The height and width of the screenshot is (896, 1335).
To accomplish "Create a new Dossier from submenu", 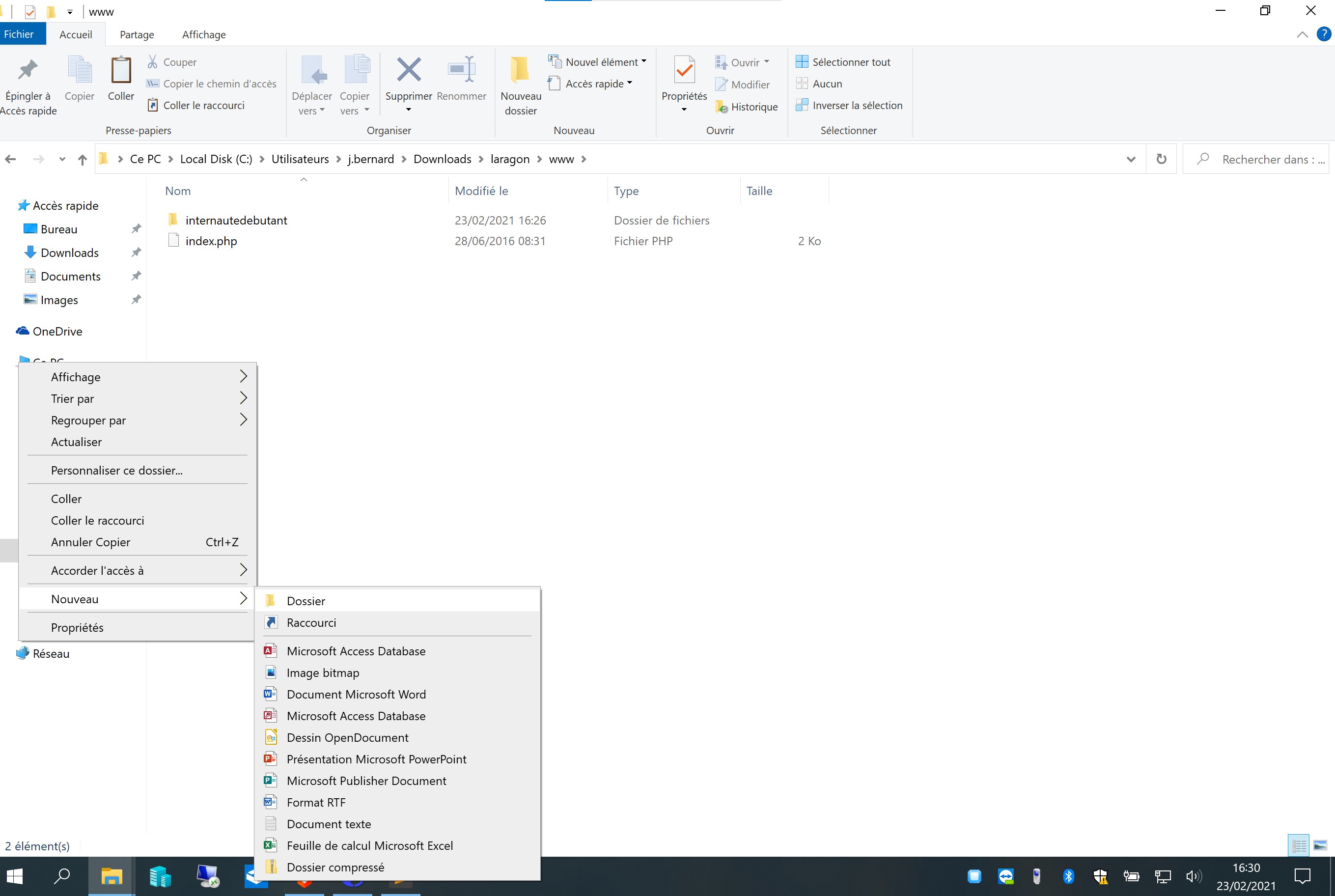I will tap(397, 601).
